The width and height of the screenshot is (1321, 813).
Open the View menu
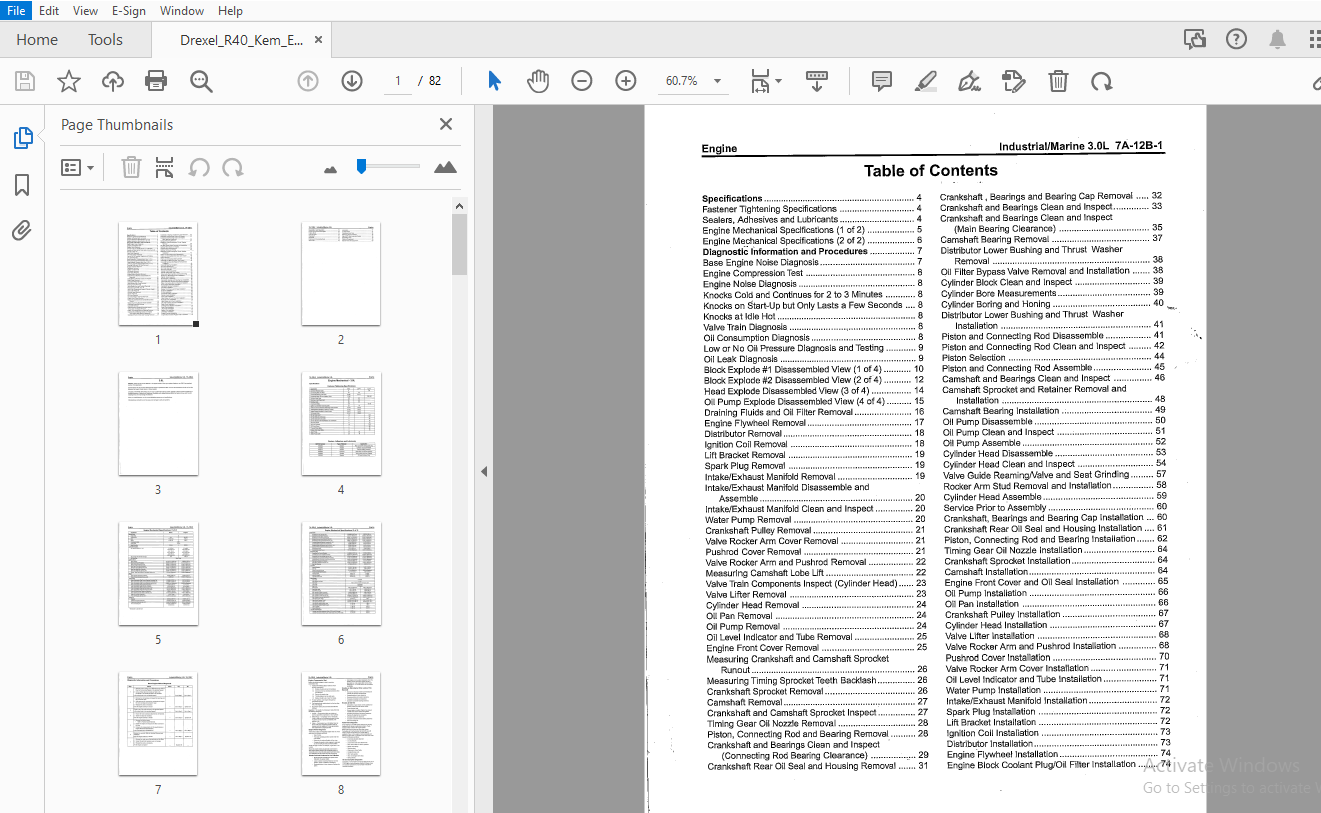click(x=85, y=11)
